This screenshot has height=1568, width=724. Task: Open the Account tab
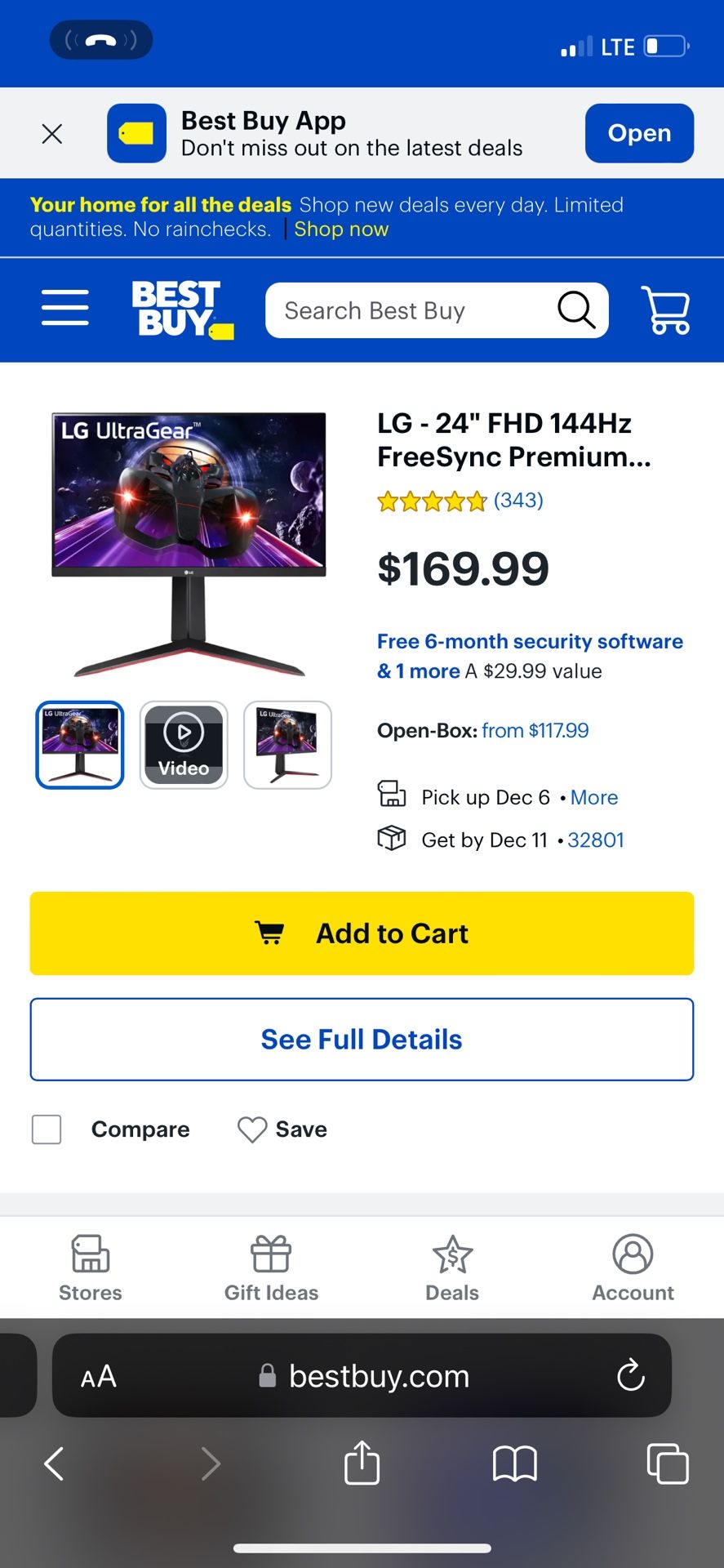coord(633,1268)
